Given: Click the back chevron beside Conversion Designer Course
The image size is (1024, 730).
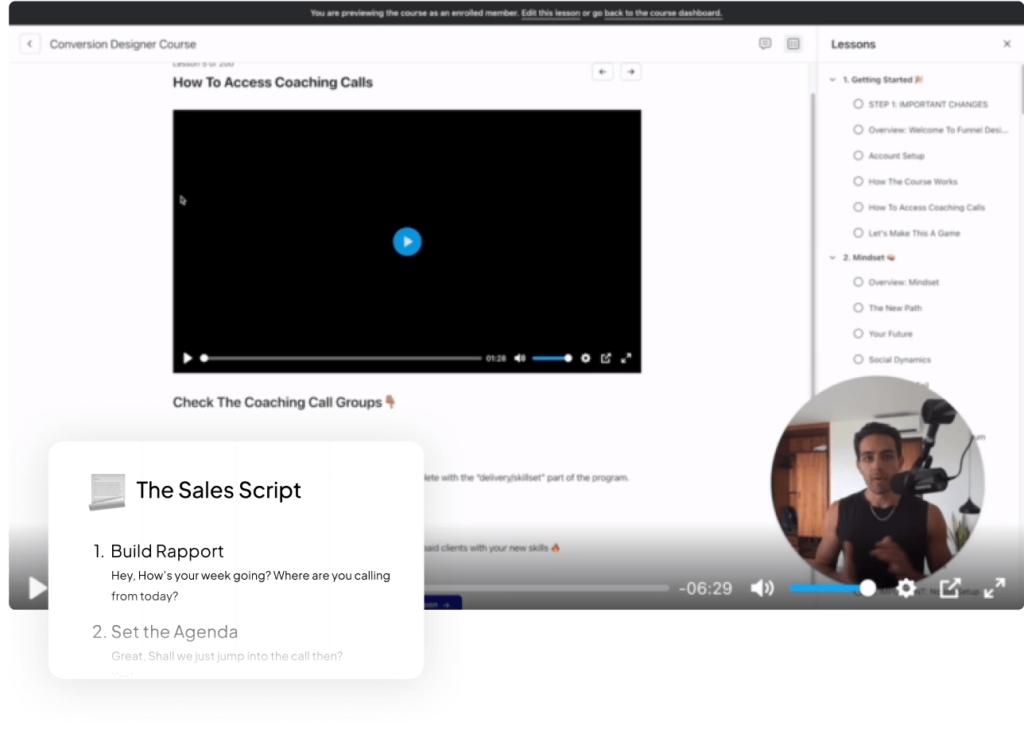Looking at the screenshot, I should point(30,44).
